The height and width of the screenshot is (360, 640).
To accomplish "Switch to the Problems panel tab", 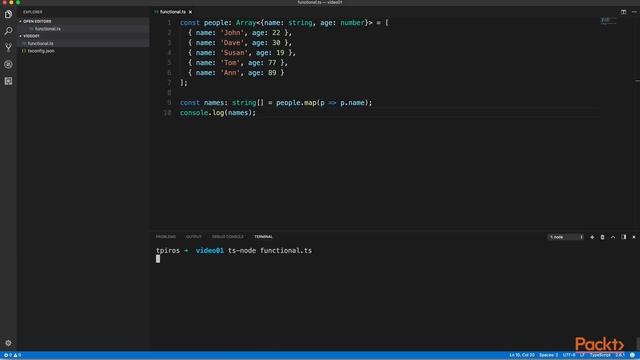I will (166, 237).
